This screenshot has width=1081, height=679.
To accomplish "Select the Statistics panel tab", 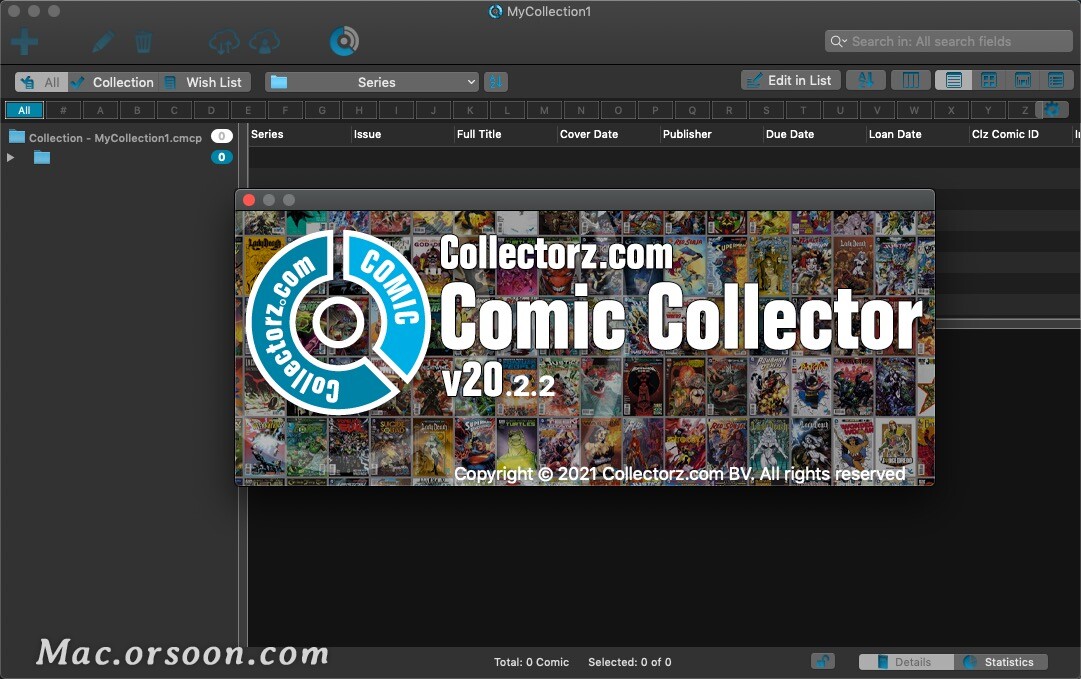I will coord(1000,662).
